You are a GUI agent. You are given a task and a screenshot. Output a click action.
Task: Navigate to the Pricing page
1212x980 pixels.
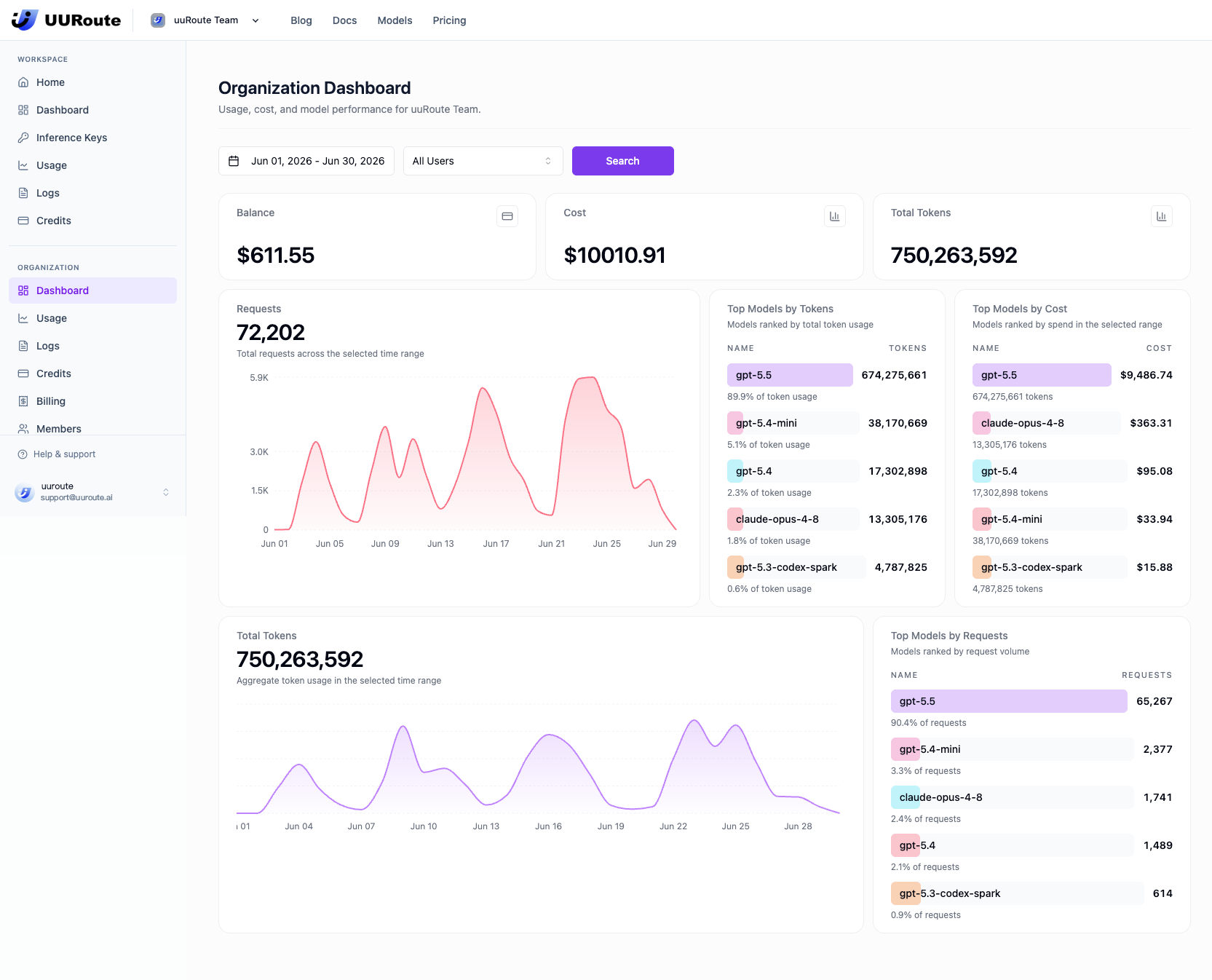tap(450, 20)
